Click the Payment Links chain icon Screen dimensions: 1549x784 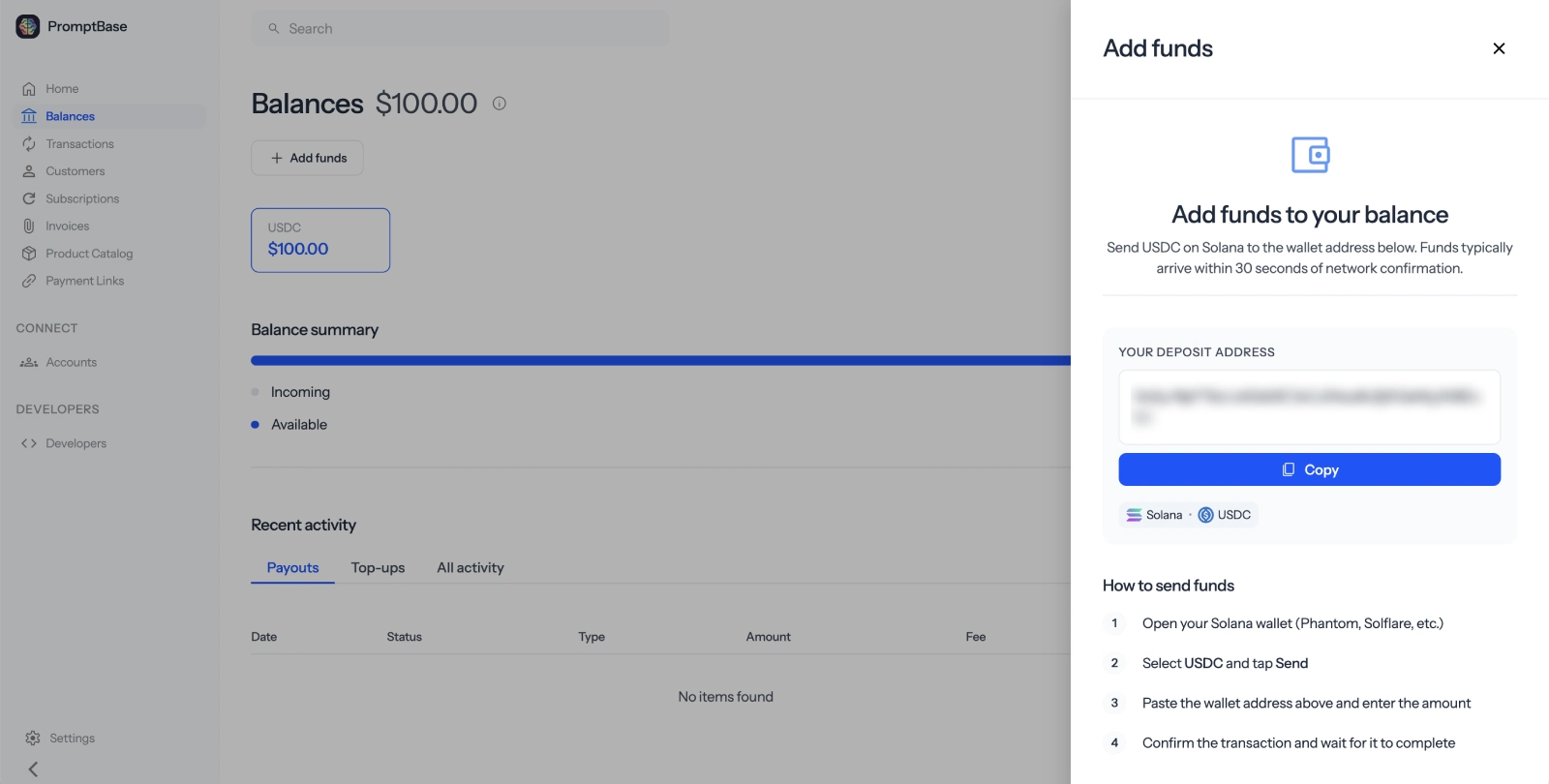point(29,281)
